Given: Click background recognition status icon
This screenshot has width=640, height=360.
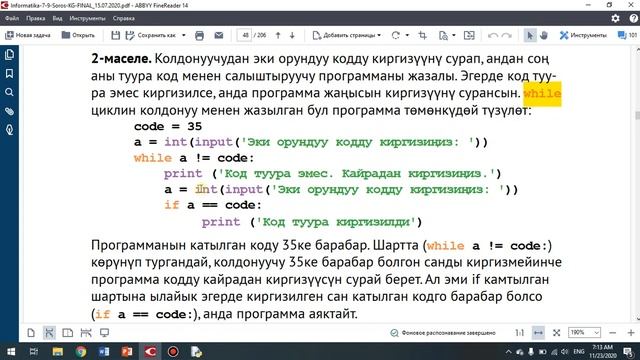Looking at the screenshot, I should [x=394, y=333].
